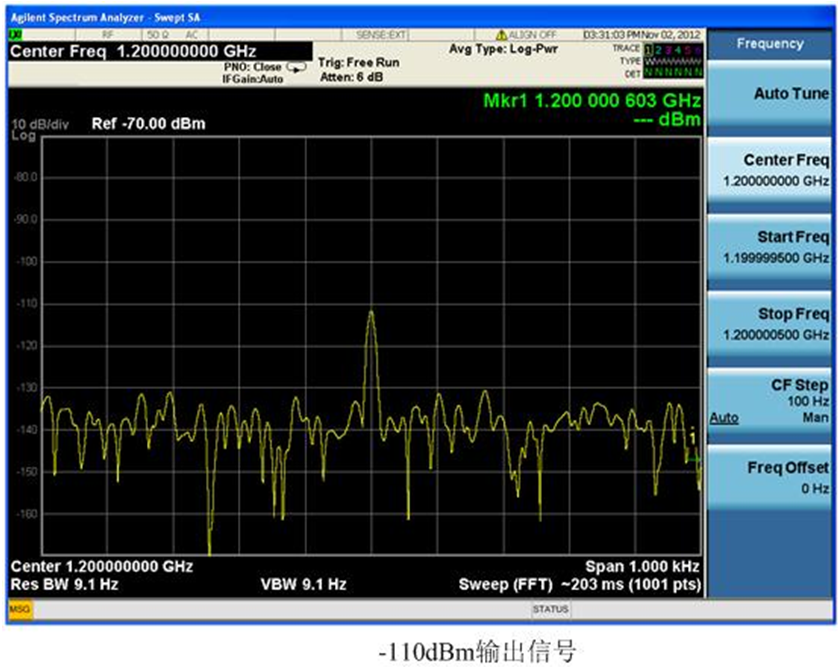Click the Mkr1 frequency readout
This screenshot has width=838, height=667.
pos(591,102)
